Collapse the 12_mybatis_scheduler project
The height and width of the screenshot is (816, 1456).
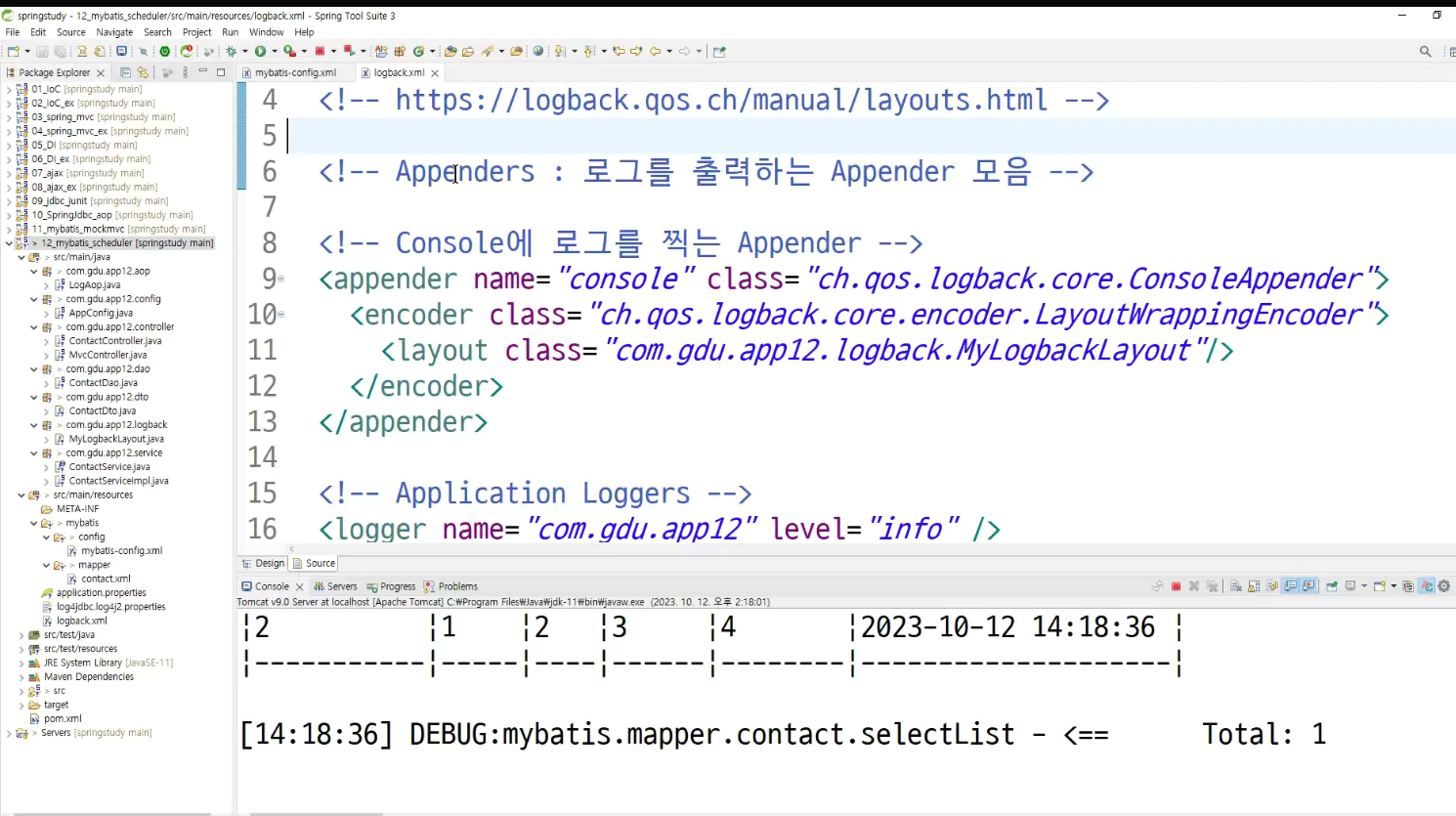(x=9, y=243)
